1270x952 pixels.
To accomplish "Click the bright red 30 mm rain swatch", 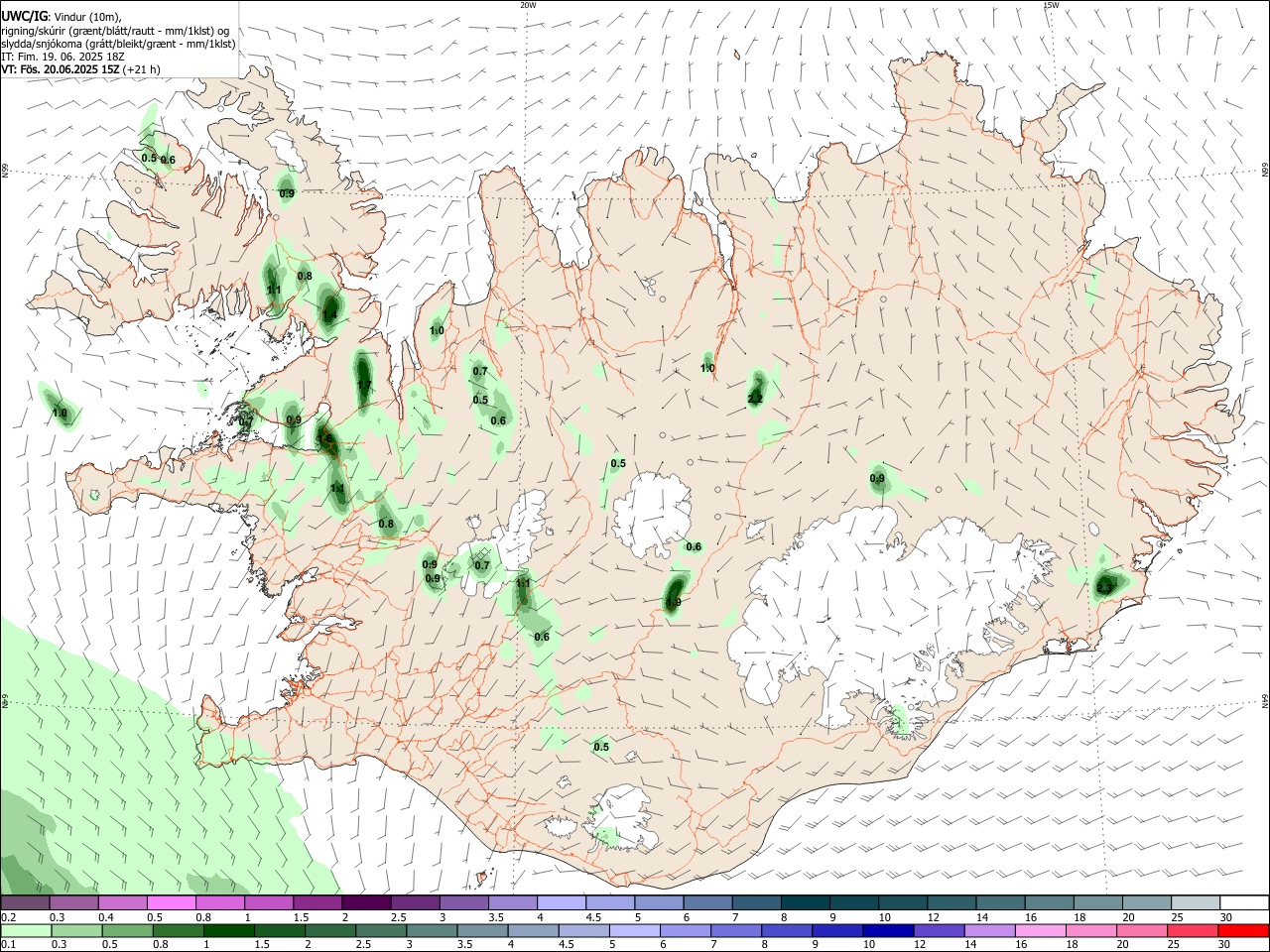I will click(x=1243, y=930).
